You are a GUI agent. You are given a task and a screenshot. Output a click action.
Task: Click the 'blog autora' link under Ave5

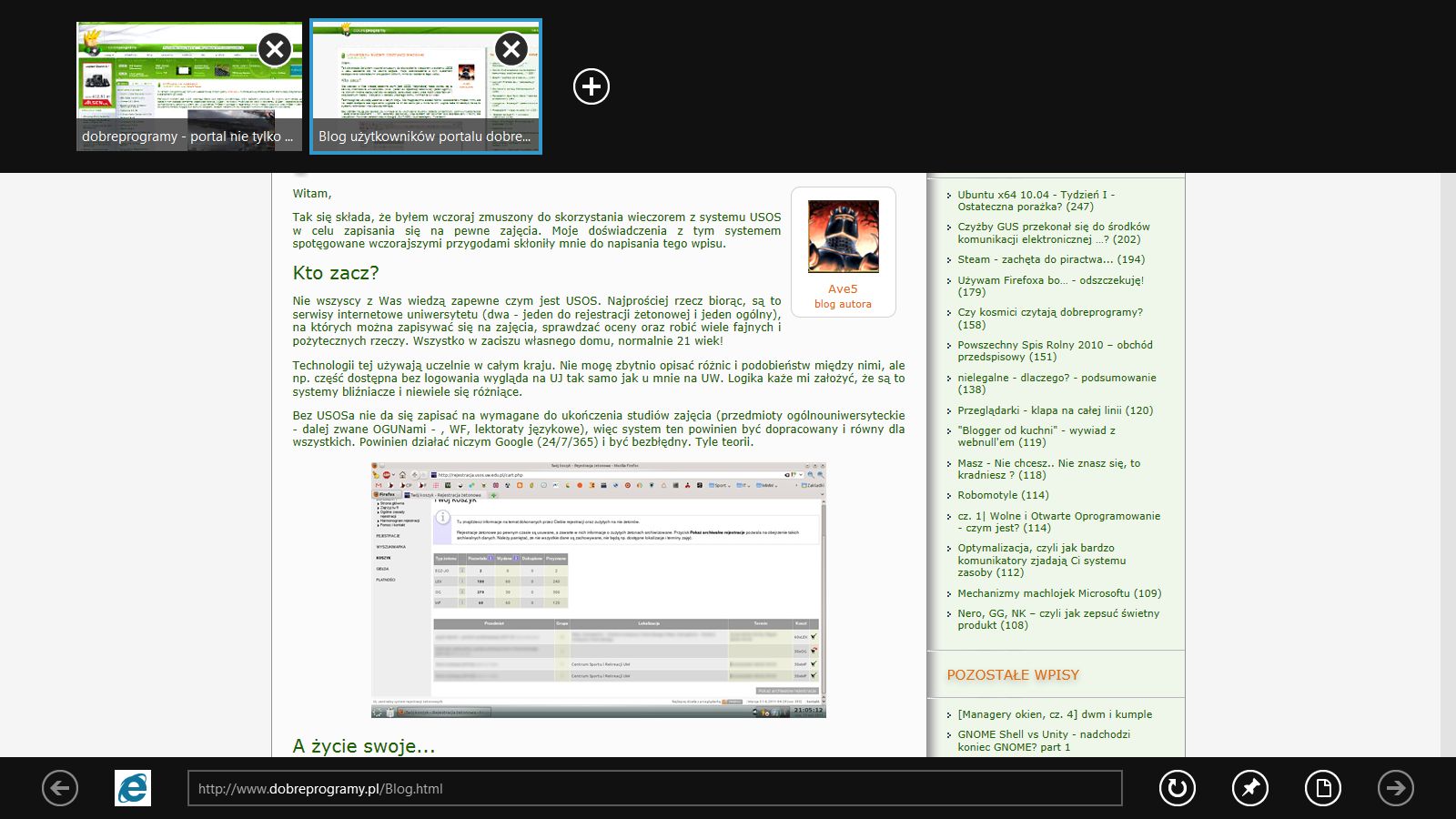(x=842, y=304)
